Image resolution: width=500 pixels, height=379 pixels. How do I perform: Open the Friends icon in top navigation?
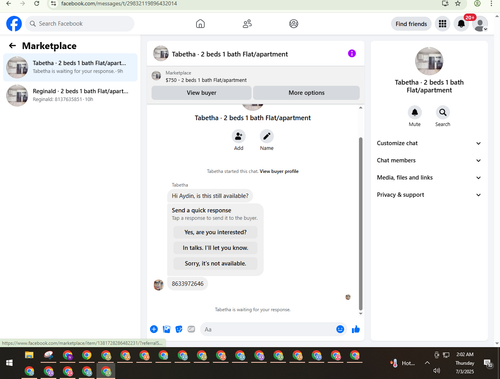tap(247, 24)
